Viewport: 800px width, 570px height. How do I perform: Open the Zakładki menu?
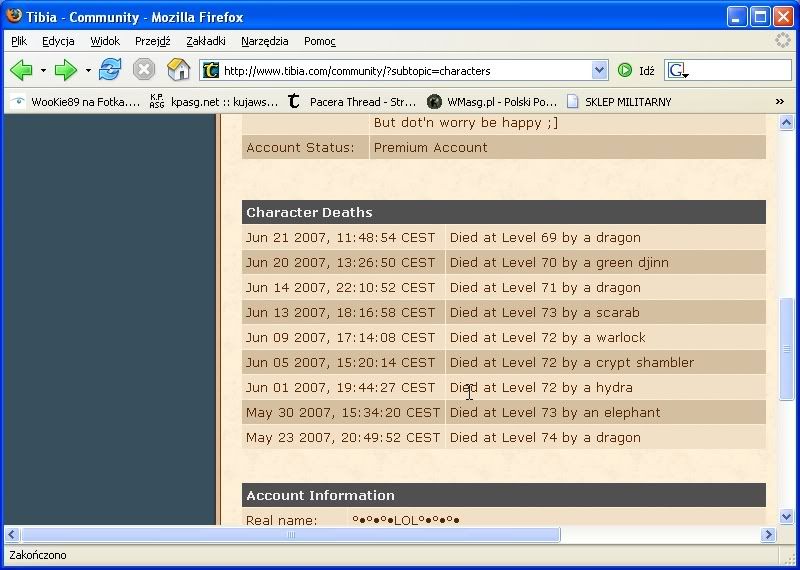pos(206,41)
